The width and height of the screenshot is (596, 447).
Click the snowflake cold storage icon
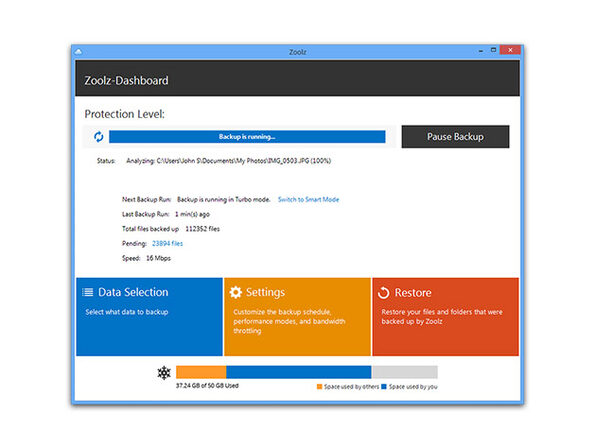pos(164,373)
